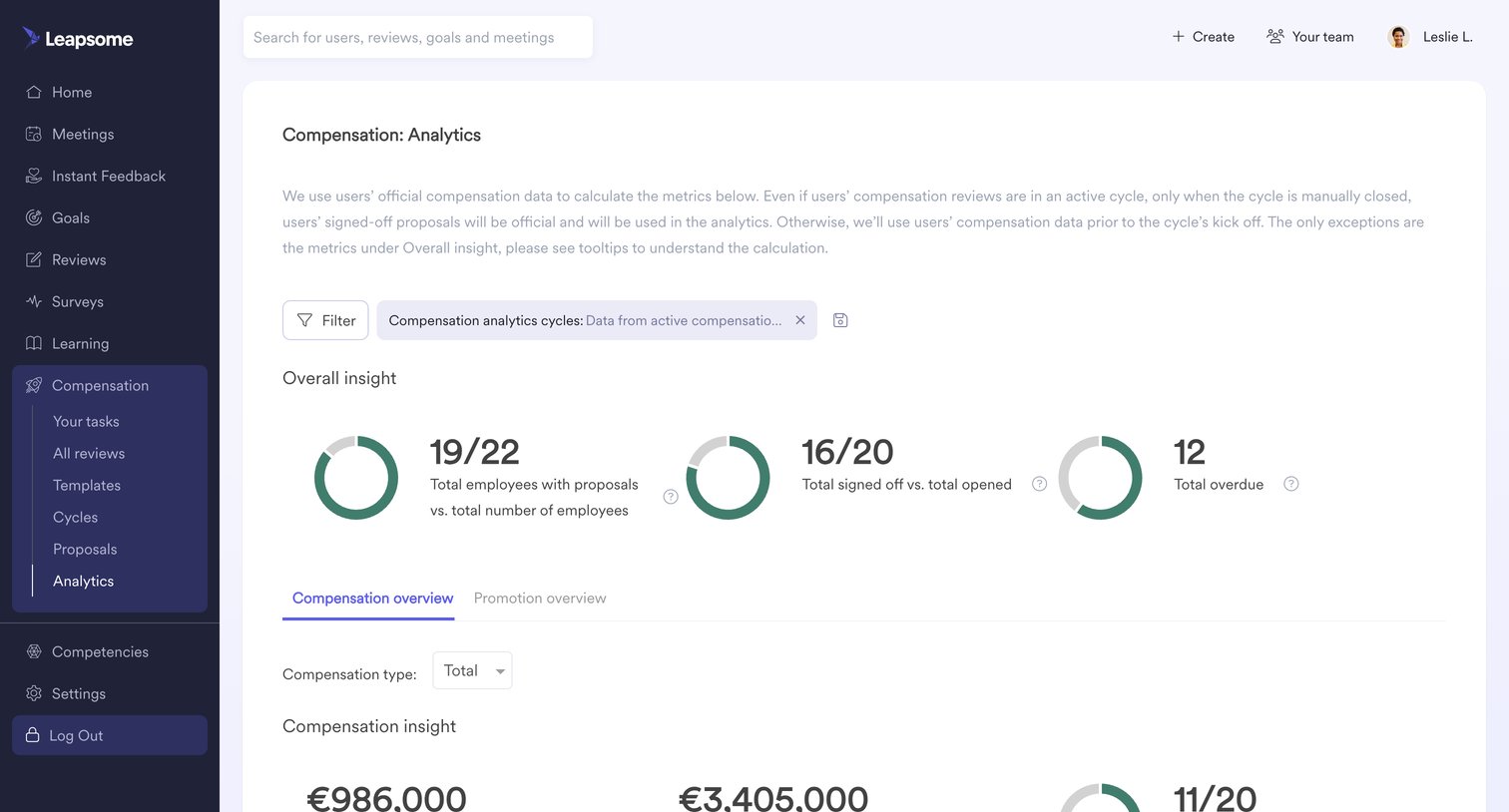Click the Log Out button
Screen dimensions: 1509x812
[x=110, y=735]
